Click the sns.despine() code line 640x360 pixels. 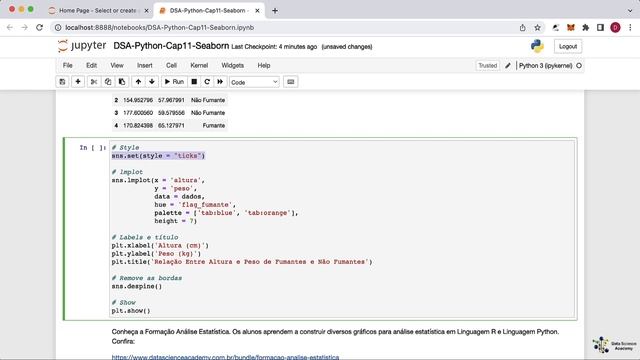137,286
